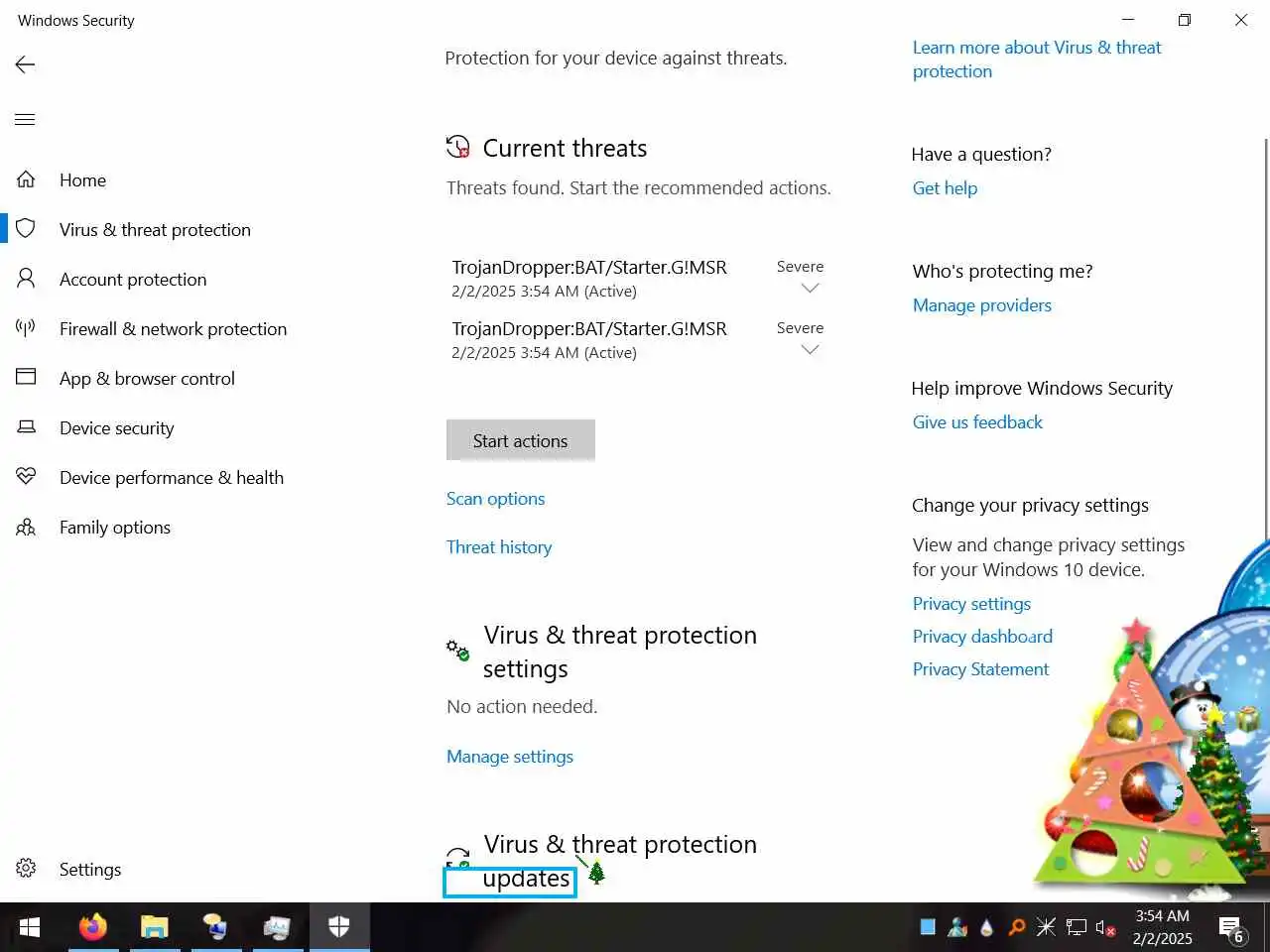Maximize the Windows Security window
Screen dimensions: 1270x952
(x=1185, y=20)
